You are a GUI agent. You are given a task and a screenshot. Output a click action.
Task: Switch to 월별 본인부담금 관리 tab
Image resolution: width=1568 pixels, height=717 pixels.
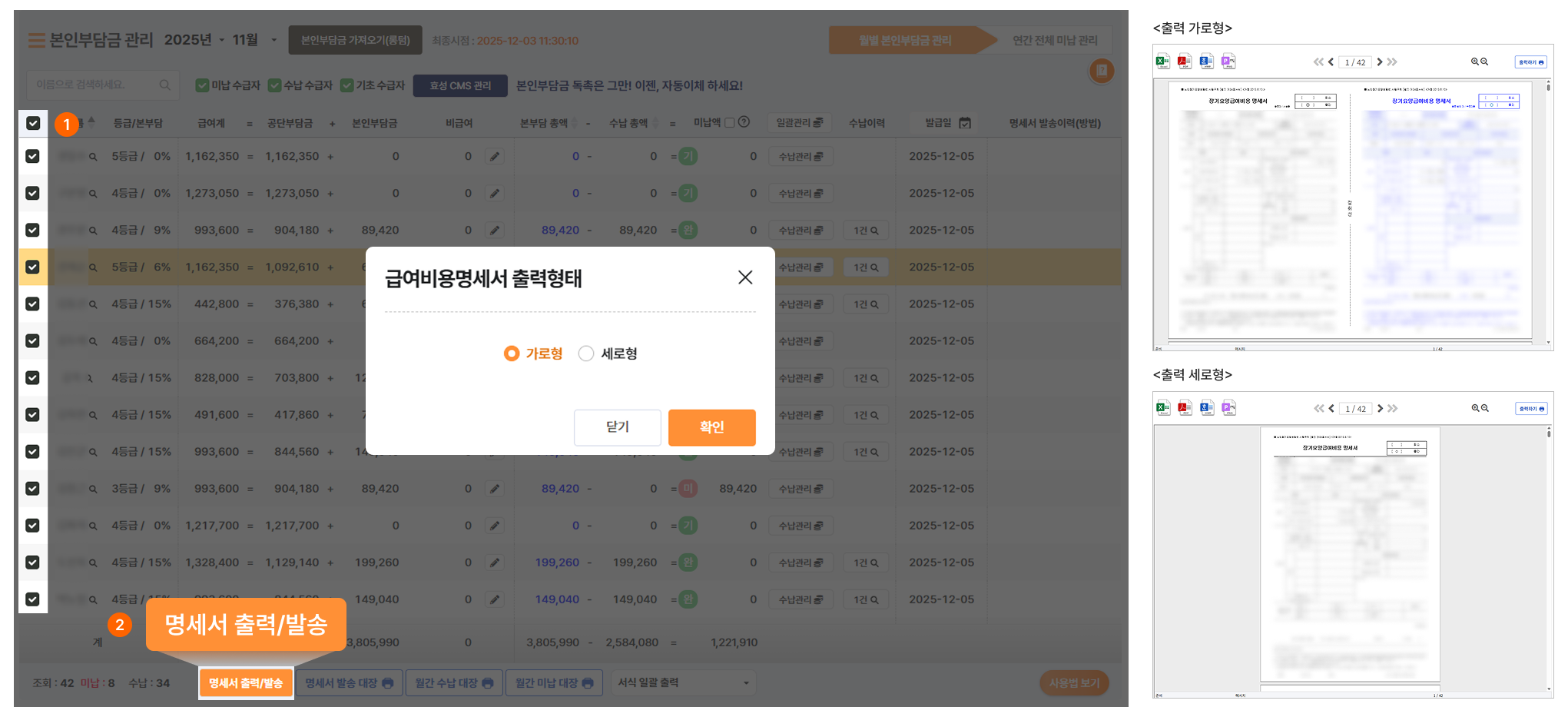pos(904,40)
